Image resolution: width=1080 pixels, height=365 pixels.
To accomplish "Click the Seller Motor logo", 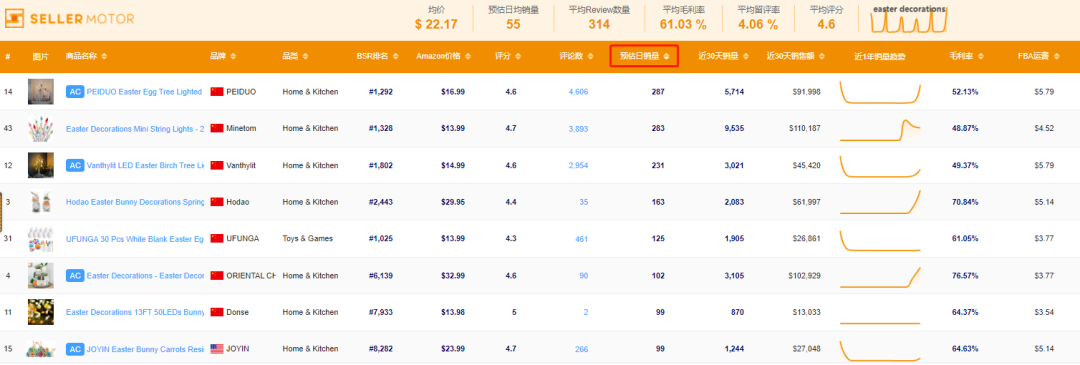I will (x=70, y=19).
